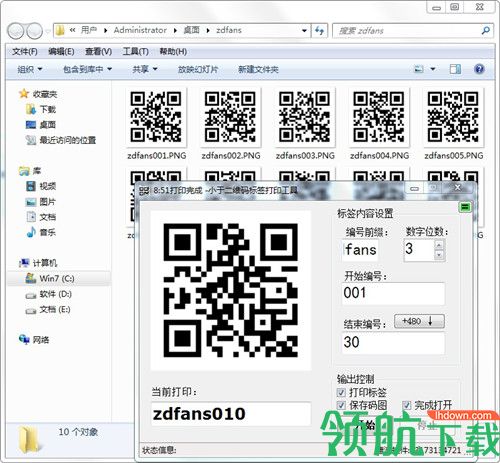Open Win7 (C:) drive

pyautogui.click(x=50, y=278)
